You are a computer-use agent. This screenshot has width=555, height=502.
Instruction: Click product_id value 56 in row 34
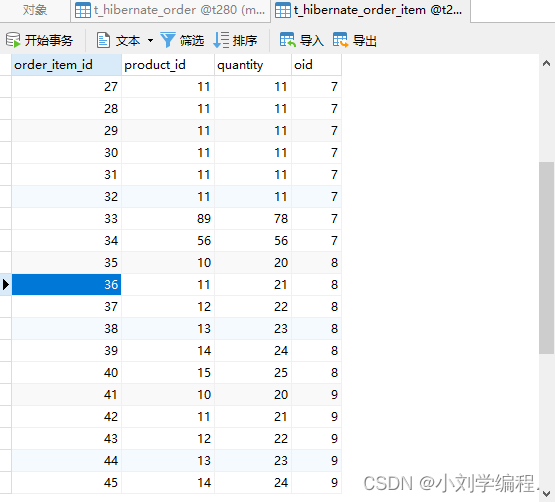click(x=204, y=241)
